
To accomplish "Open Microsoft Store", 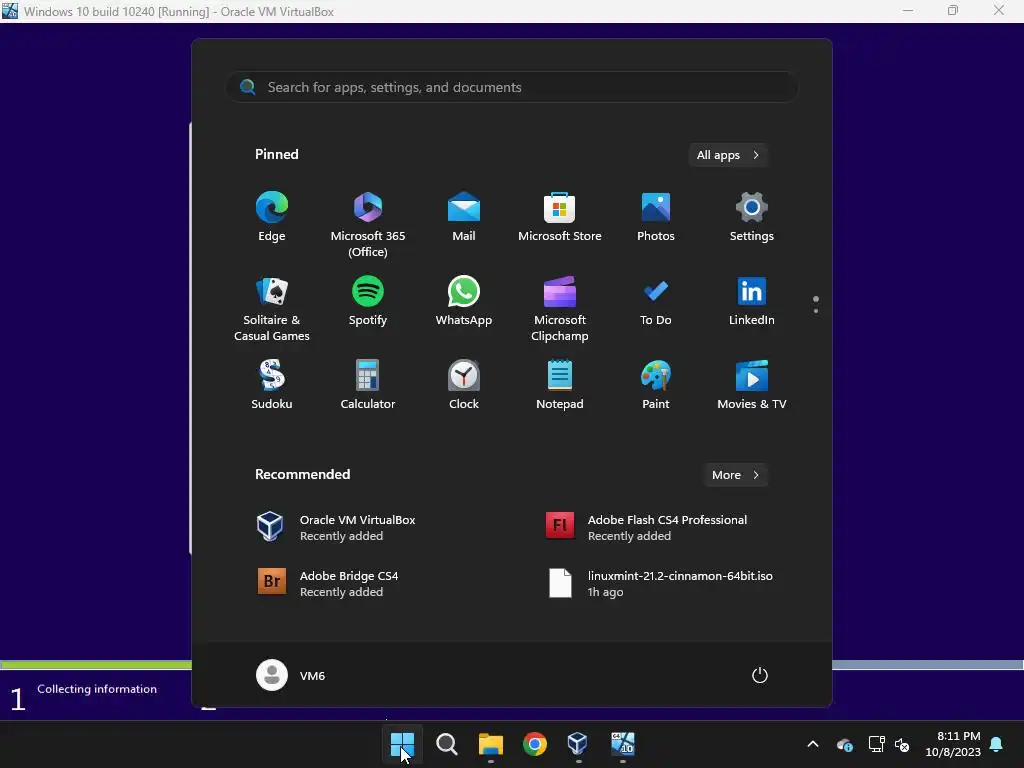I will [x=560, y=217].
